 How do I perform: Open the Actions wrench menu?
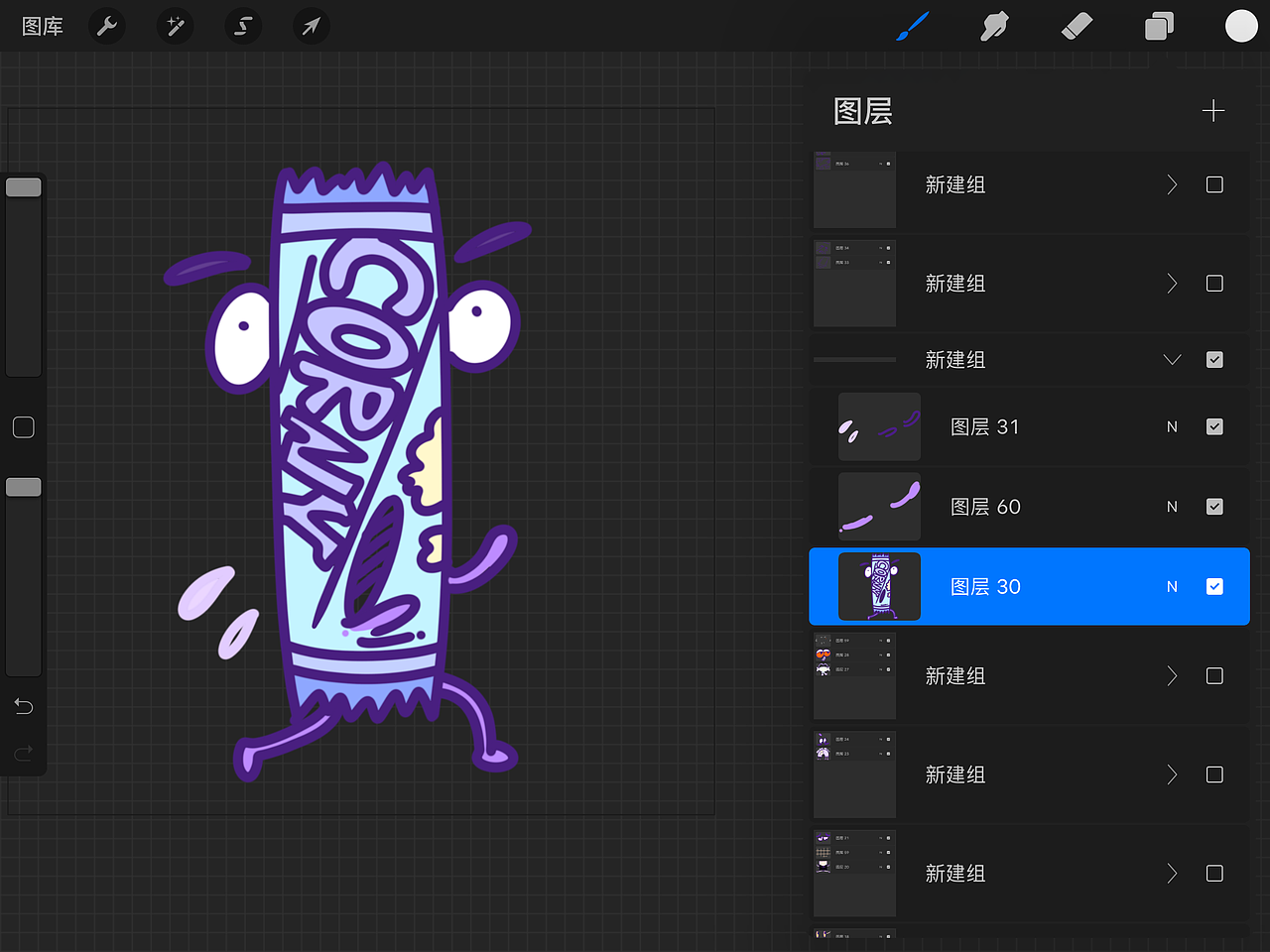pyautogui.click(x=107, y=26)
